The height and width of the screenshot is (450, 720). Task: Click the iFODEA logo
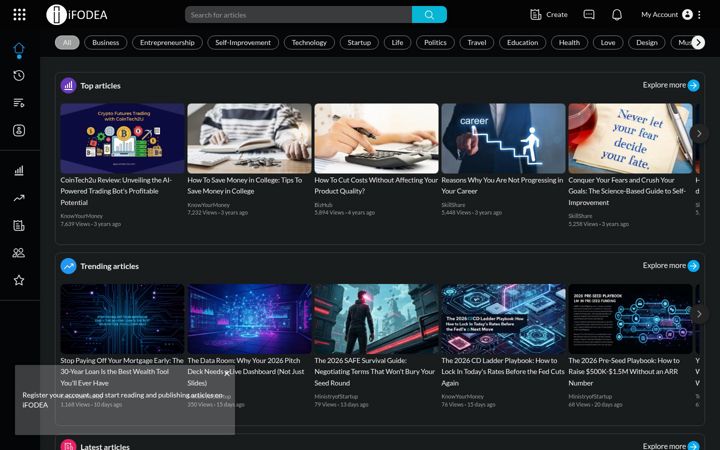(x=77, y=15)
